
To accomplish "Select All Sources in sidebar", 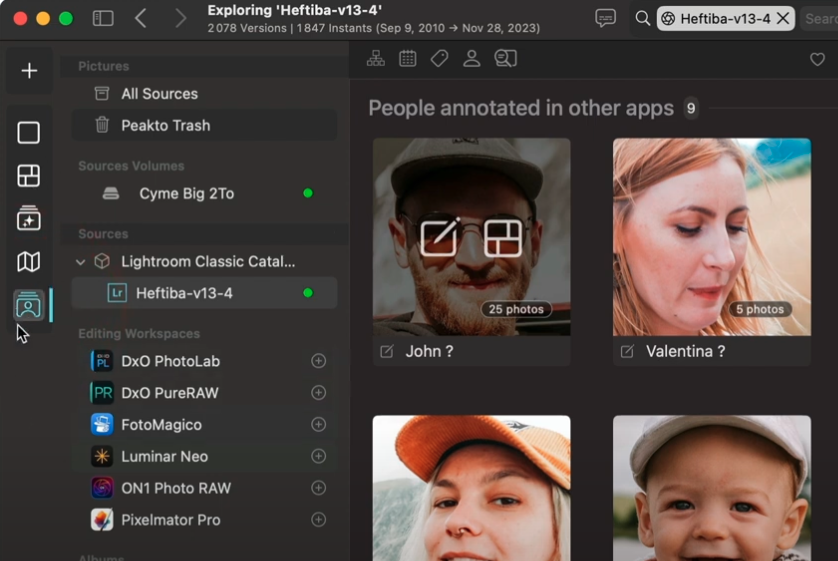I will coord(204,94).
